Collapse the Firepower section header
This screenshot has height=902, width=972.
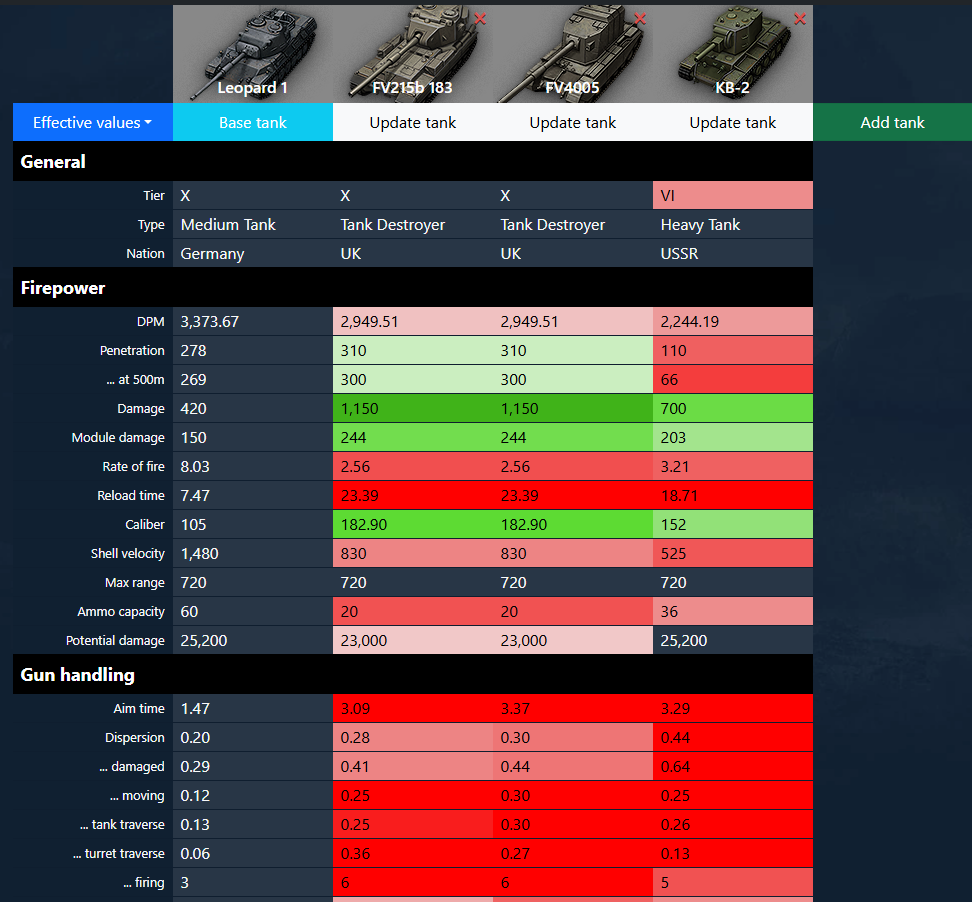63,288
